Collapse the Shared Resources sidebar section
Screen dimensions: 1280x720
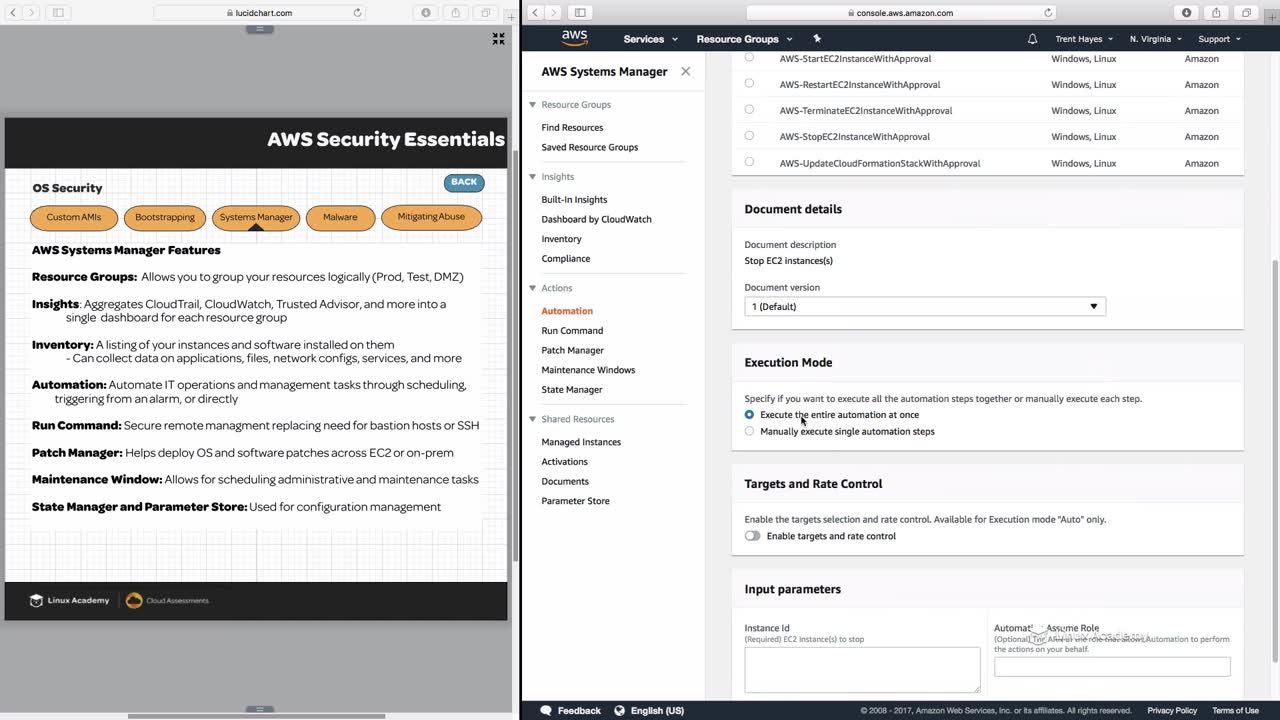pyautogui.click(x=532, y=419)
